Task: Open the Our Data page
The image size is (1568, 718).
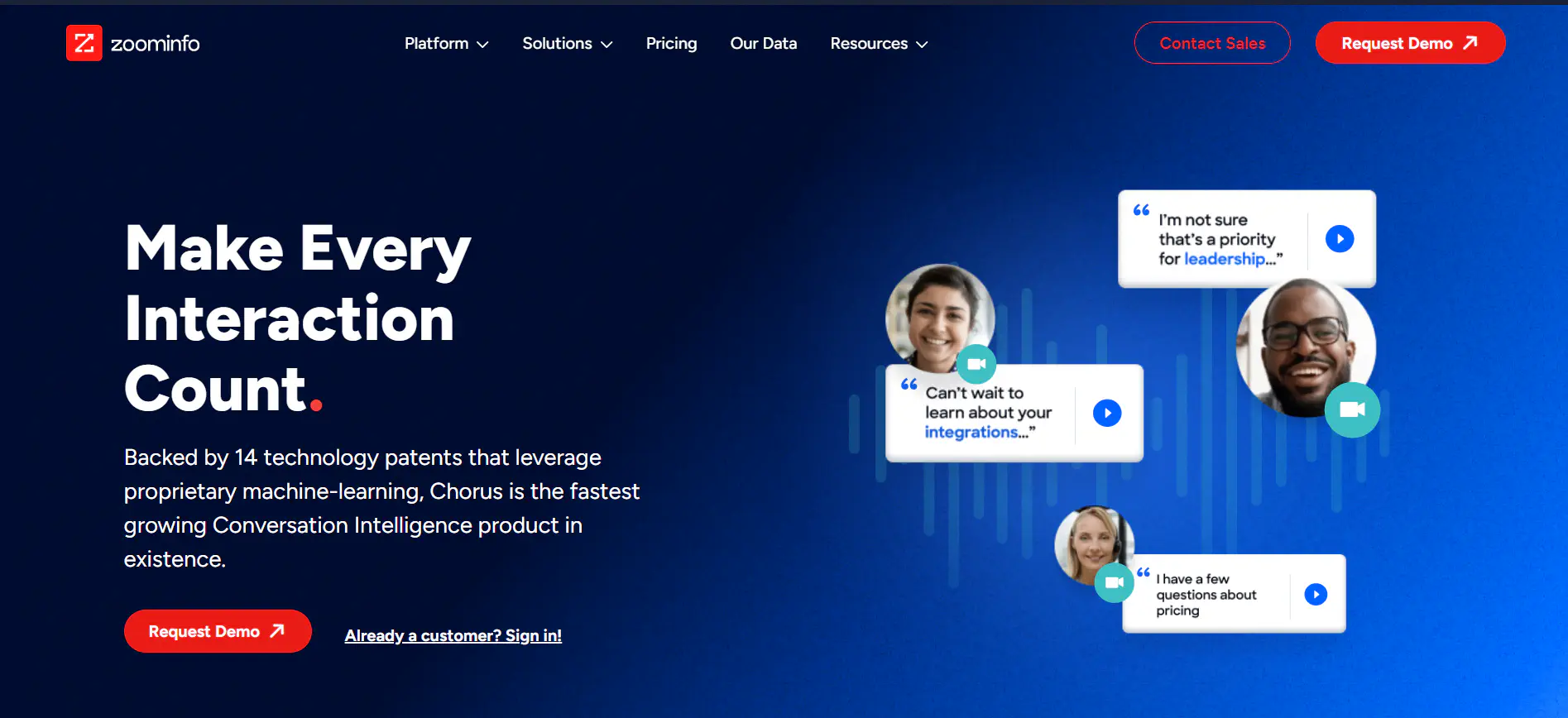Action: click(x=763, y=43)
